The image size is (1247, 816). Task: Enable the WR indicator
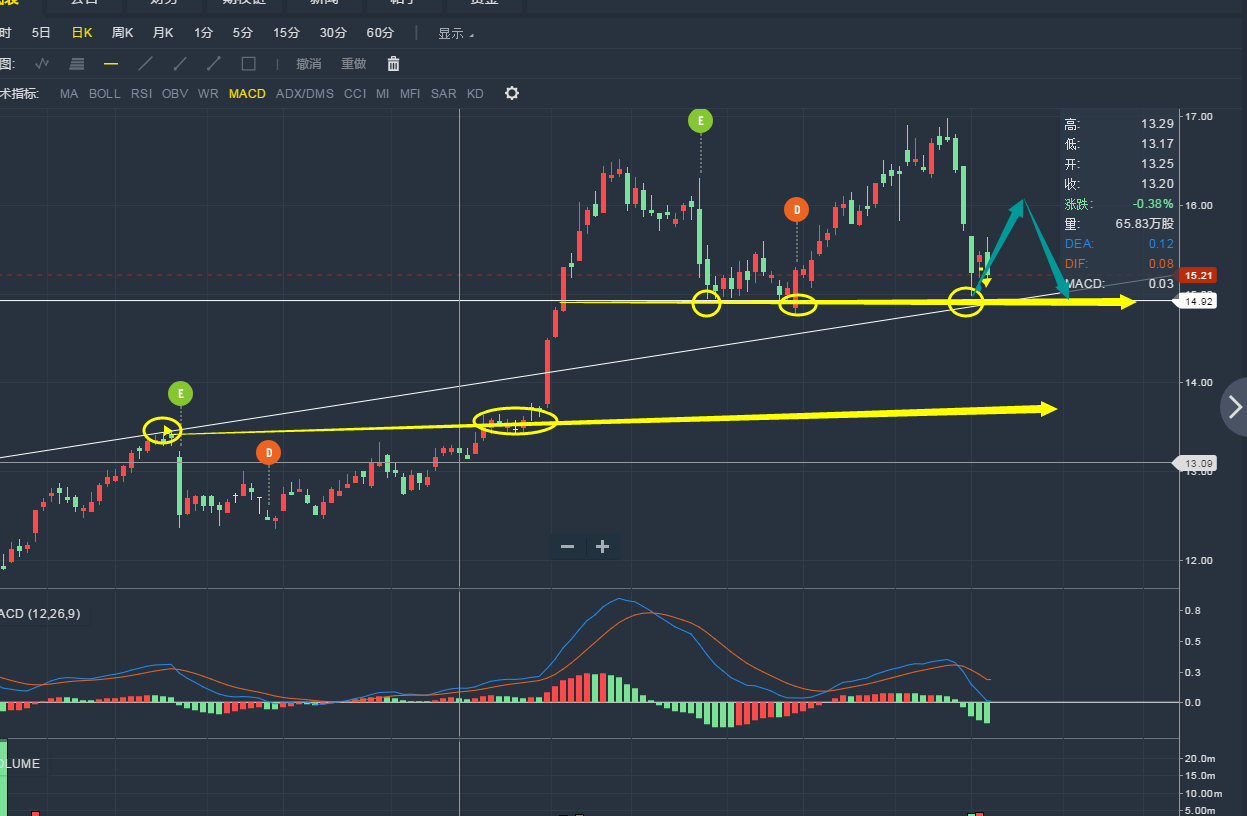click(208, 93)
